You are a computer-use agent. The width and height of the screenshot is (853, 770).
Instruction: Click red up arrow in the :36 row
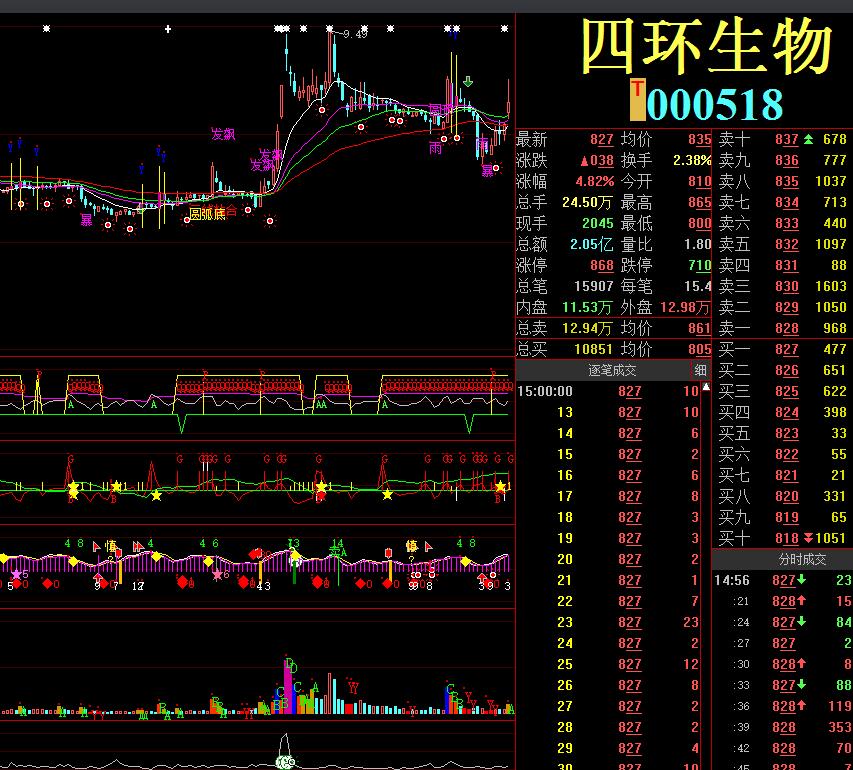tap(801, 706)
